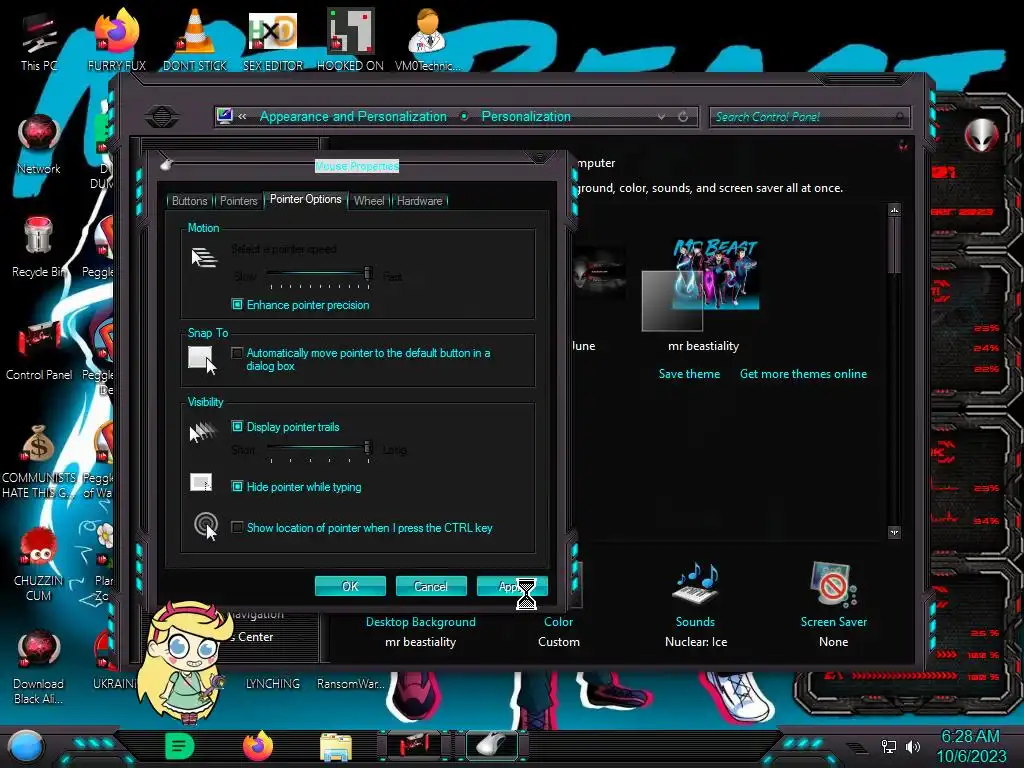Toggle Hide pointer while typing checkbox
The image size is (1024, 768).
point(237,487)
